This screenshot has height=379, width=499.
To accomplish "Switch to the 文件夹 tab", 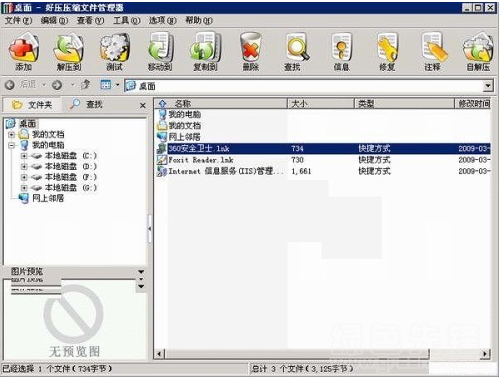I will pyautogui.click(x=32, y=105).
